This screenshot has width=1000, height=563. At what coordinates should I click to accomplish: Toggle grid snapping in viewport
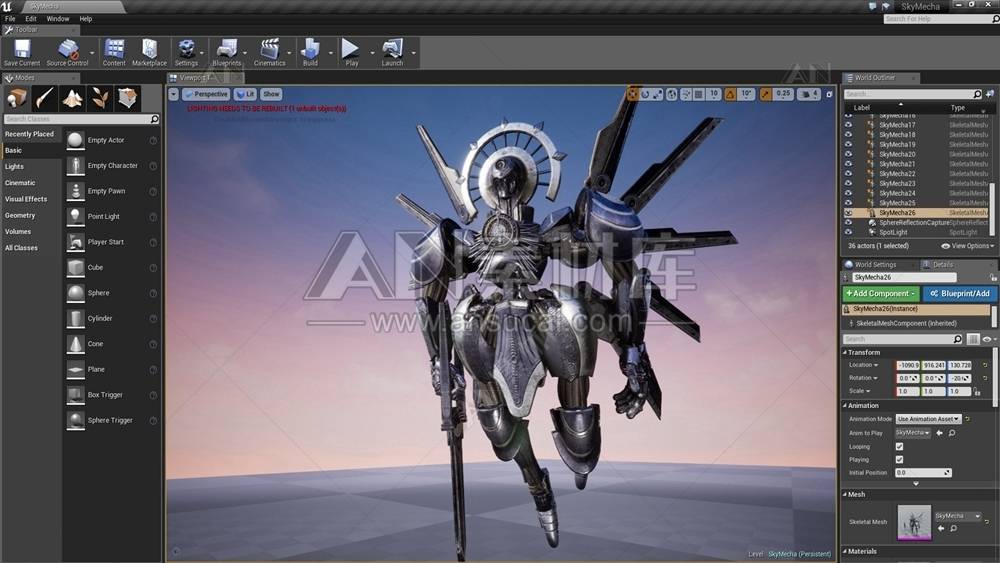point(699,94)
